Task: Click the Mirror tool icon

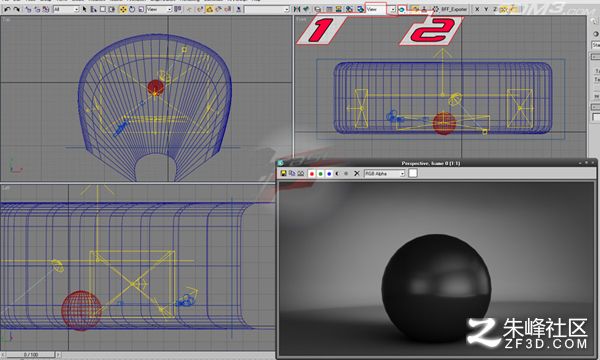Action: [297, 9]
